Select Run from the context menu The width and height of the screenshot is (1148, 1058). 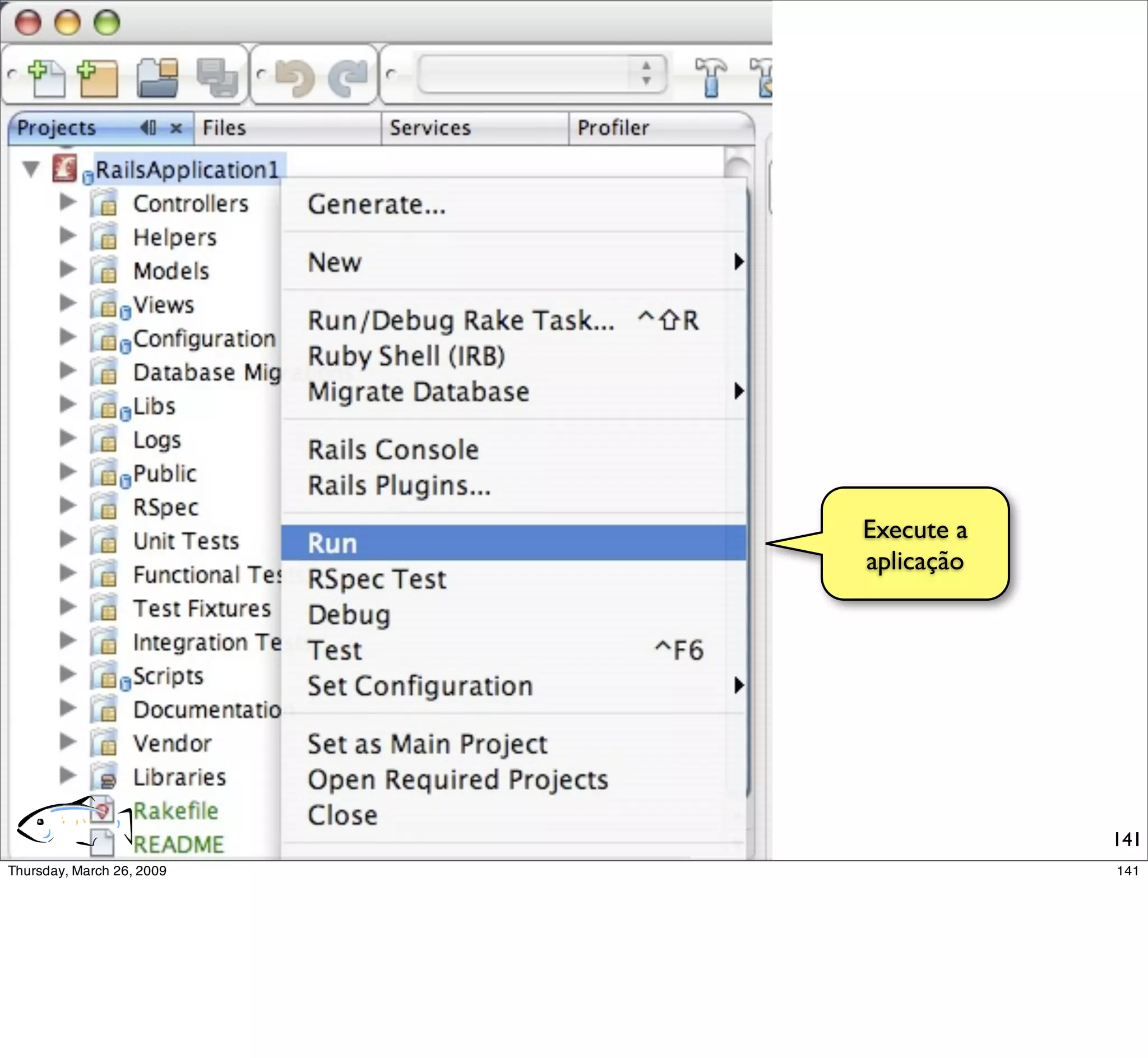point(332,544)
